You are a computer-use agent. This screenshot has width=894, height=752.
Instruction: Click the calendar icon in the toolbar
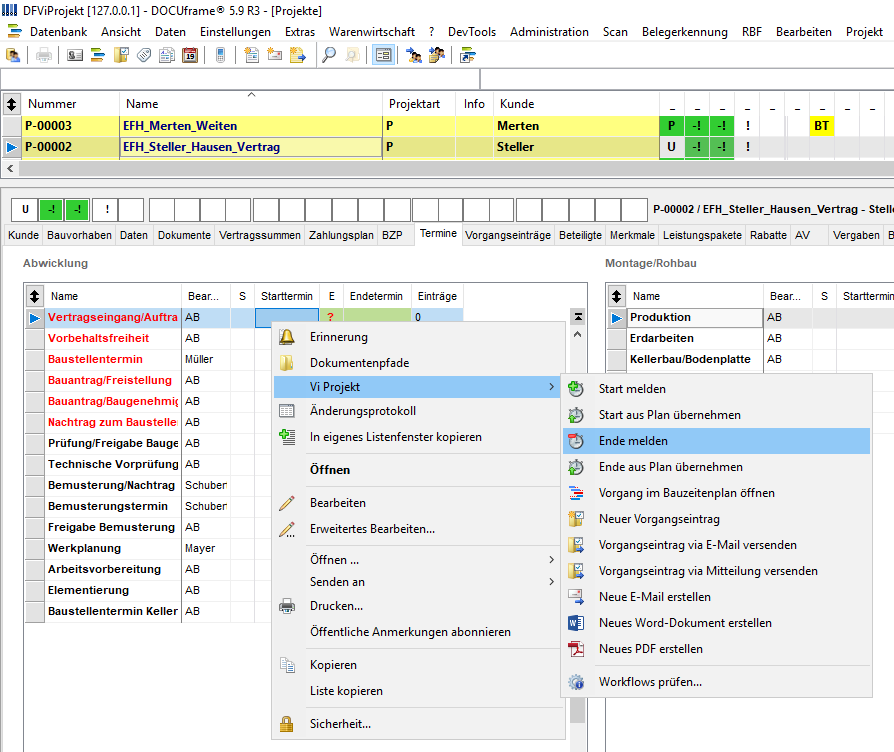190,55
